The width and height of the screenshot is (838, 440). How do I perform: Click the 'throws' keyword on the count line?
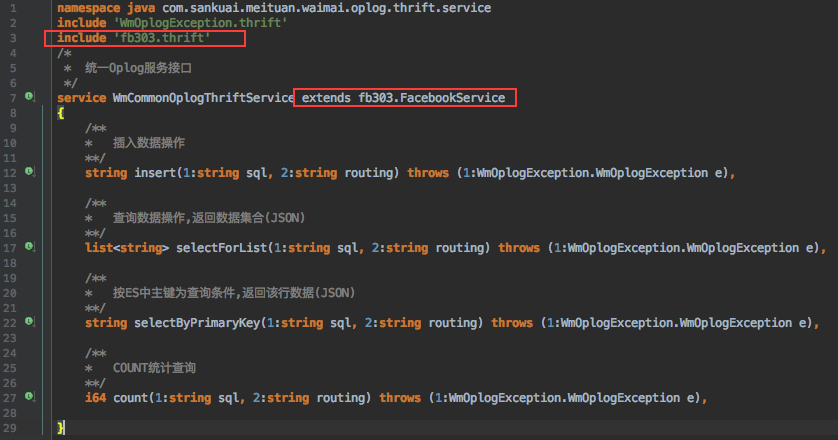[400, 397]
